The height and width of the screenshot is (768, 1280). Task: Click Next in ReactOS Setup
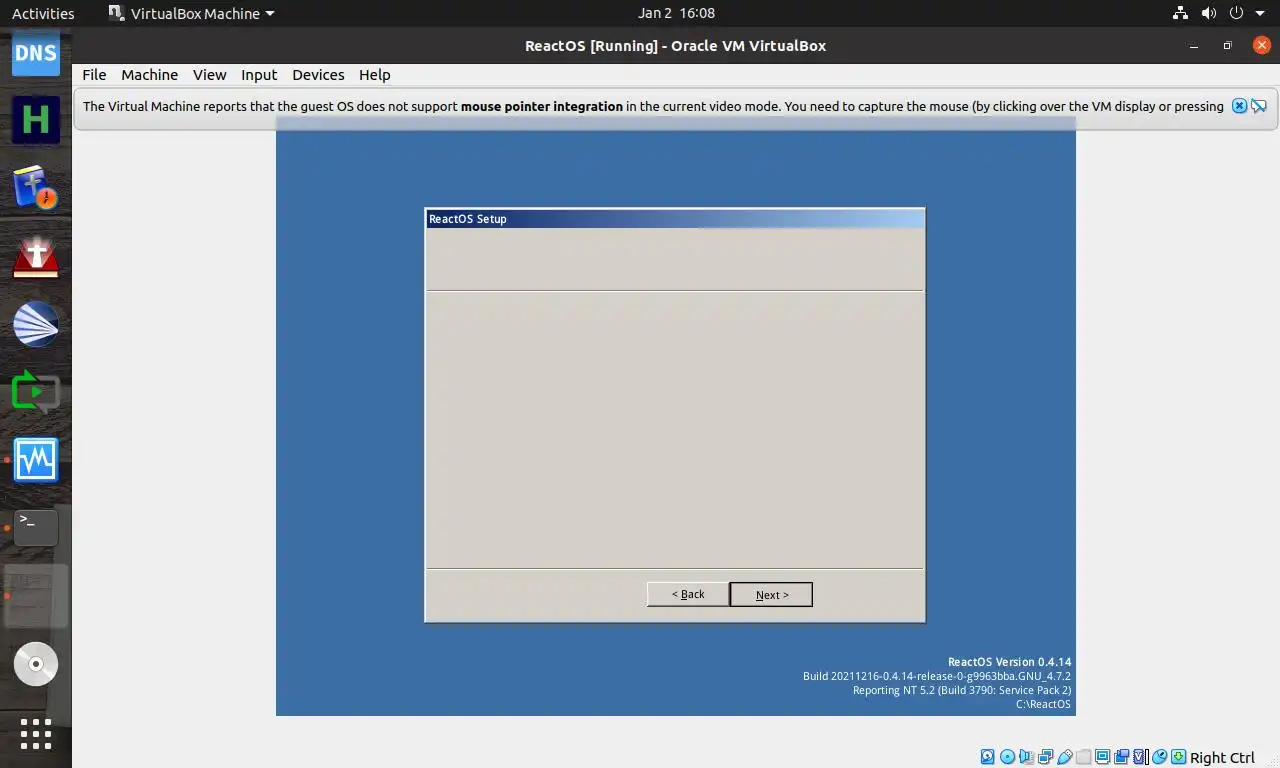pos(771,594)
